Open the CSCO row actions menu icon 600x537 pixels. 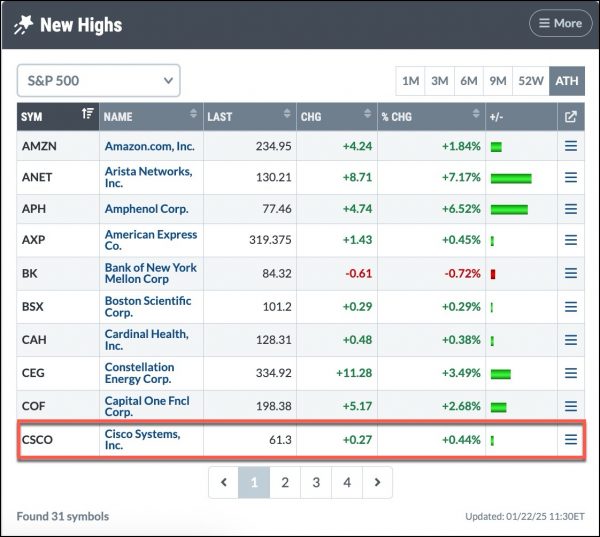(x=571, y=439)
